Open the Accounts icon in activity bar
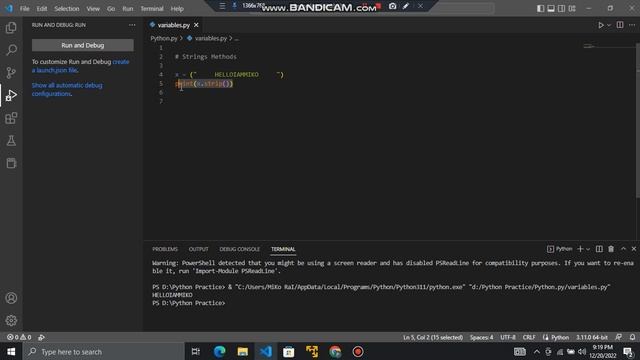Screen dimensions: 640x360 (11, 298)
